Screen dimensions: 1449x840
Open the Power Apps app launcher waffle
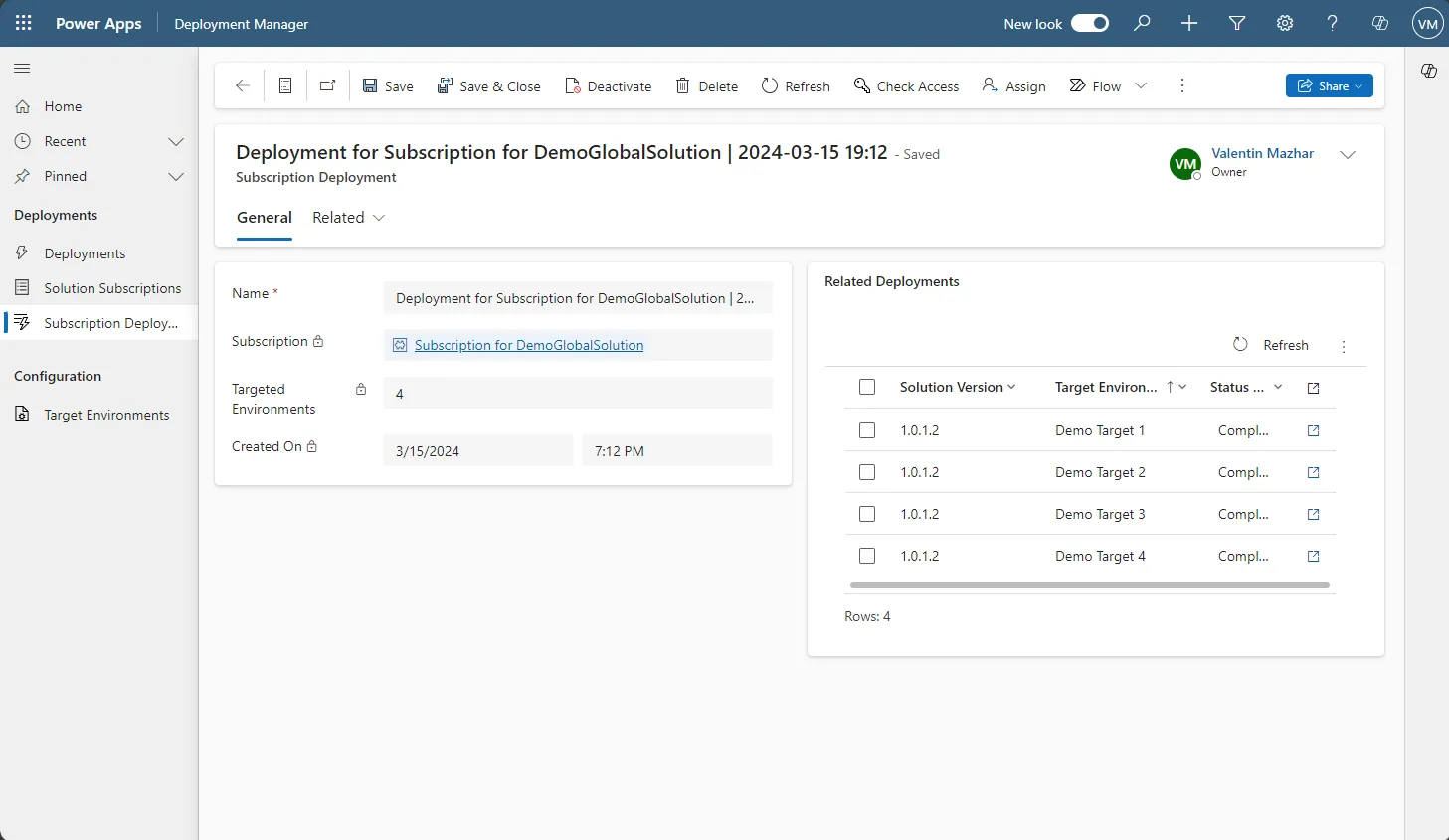(24, 23)
